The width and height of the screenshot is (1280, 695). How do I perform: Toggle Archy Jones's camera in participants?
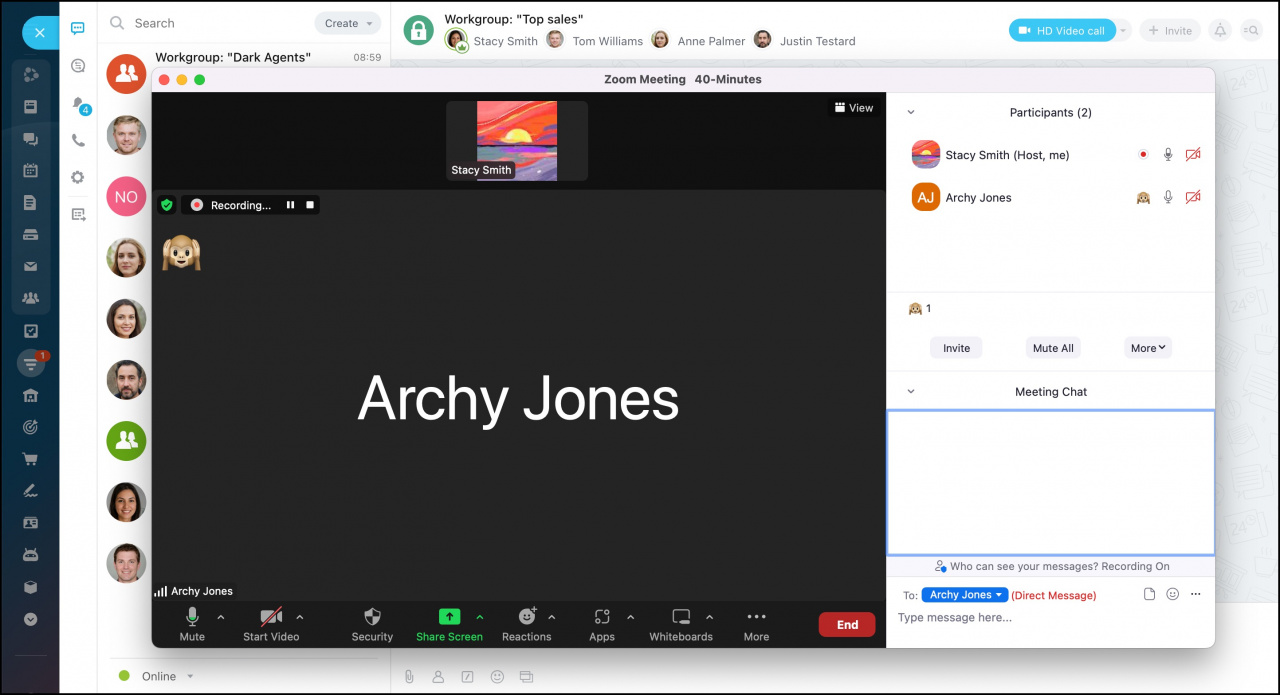[x=1192, y=198]
